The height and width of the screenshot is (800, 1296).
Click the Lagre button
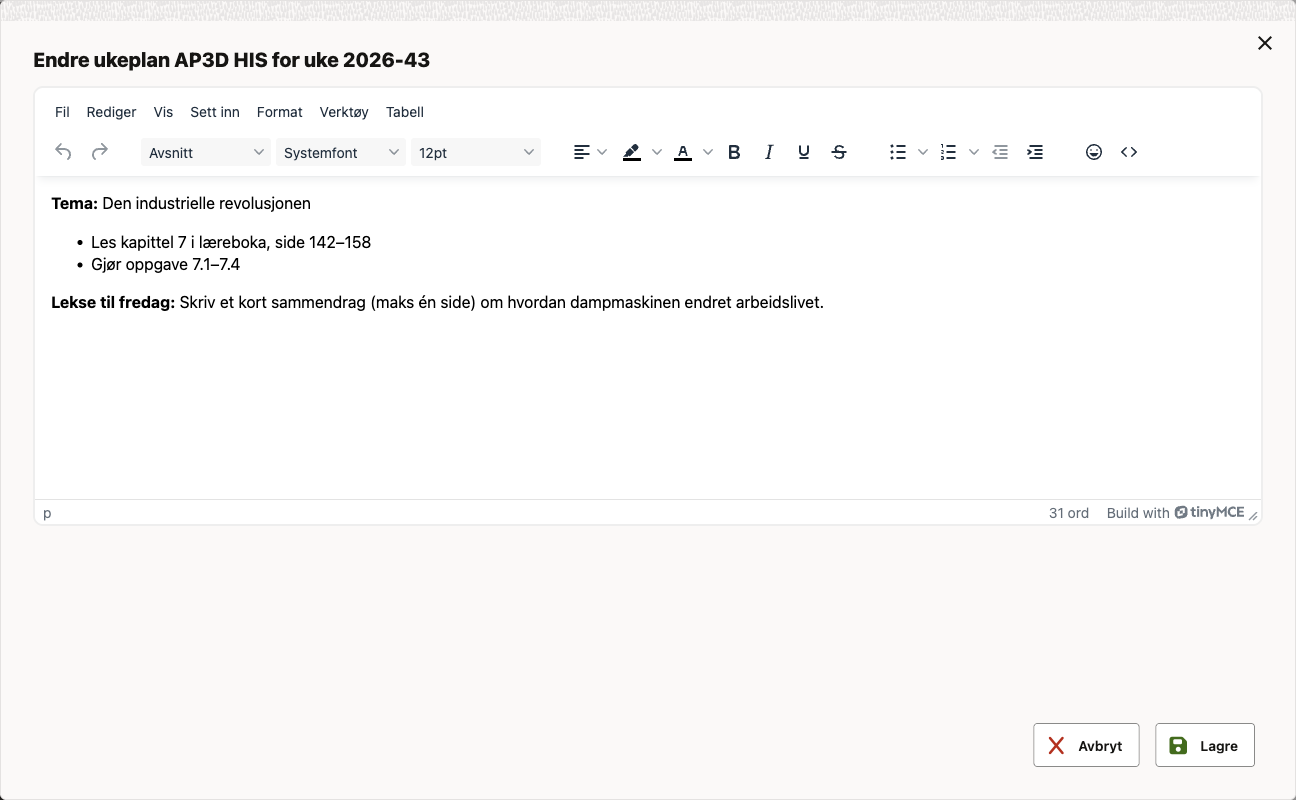coord(1205,745)
